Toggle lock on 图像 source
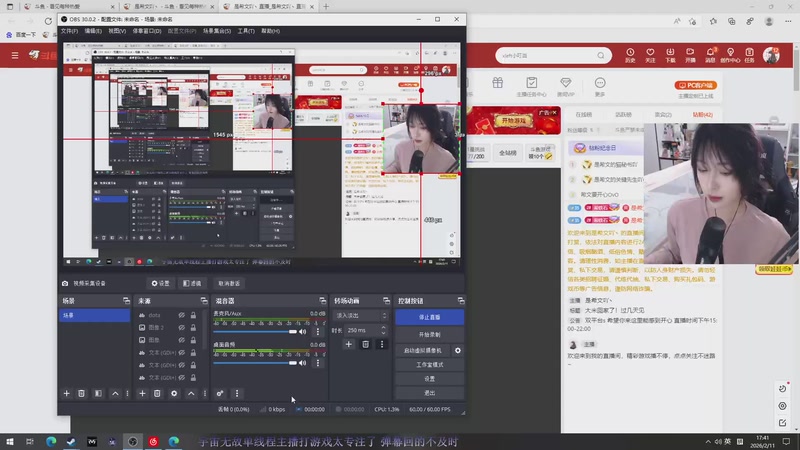 pos(193,340)
